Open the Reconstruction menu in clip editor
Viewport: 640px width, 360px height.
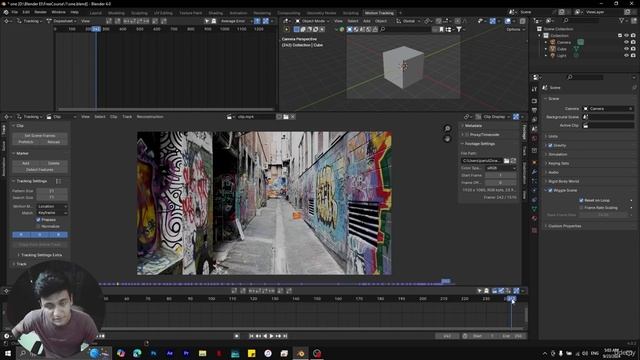coord(150,117)
